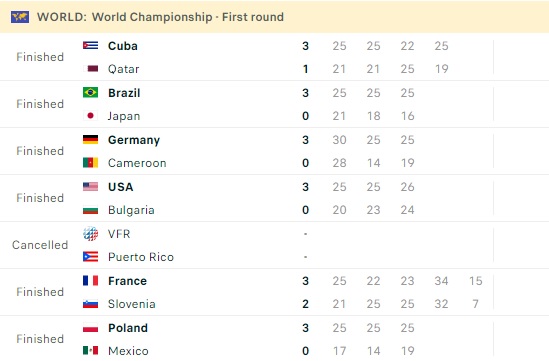Click the Slovenia flag icon
The width and height of the screenshot is (549, 361).
click(x=90, y=304)
